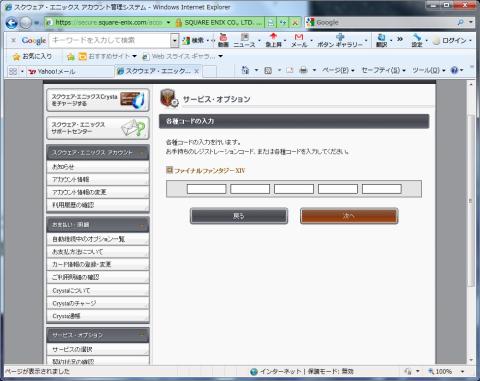Open the Print button dropdown arrow
This screenshot has height=381, width=480.
coord(314,70)
